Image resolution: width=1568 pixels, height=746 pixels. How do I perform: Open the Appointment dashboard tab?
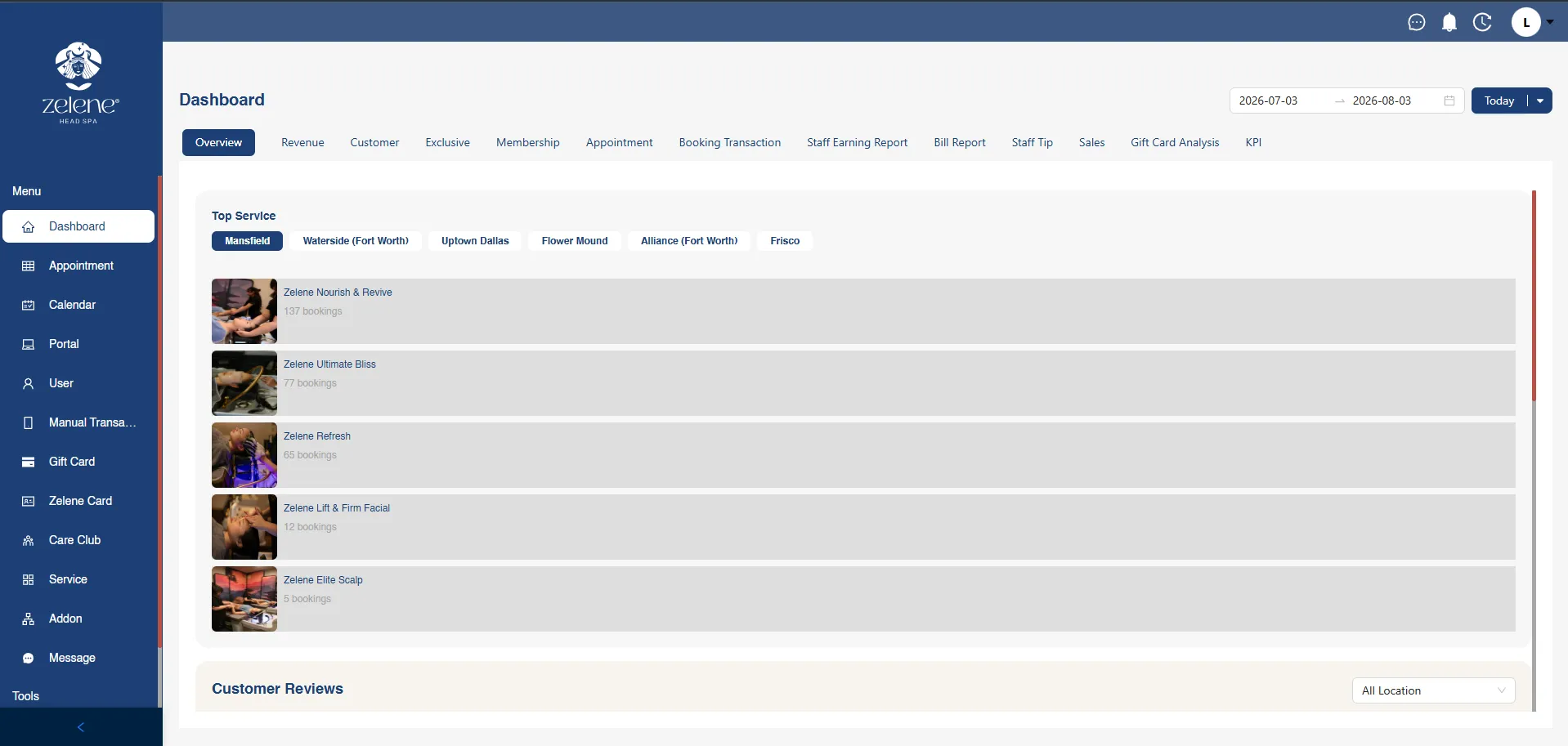pos(619,142)
